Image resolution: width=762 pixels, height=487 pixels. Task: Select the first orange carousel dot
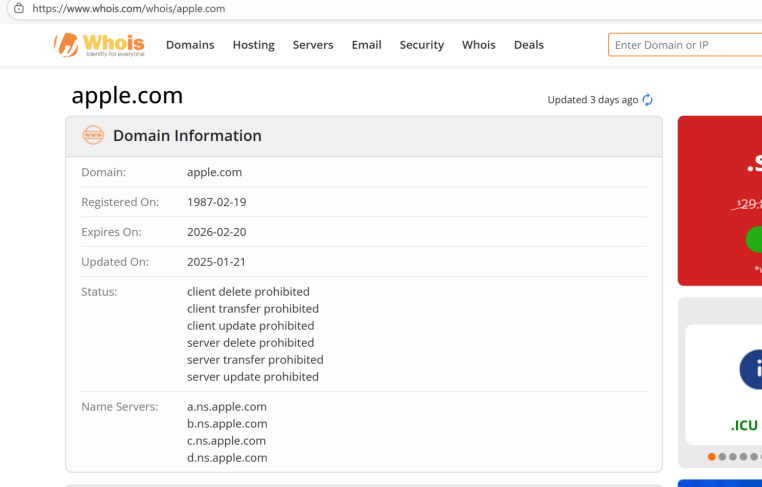(x=712, y=457)
